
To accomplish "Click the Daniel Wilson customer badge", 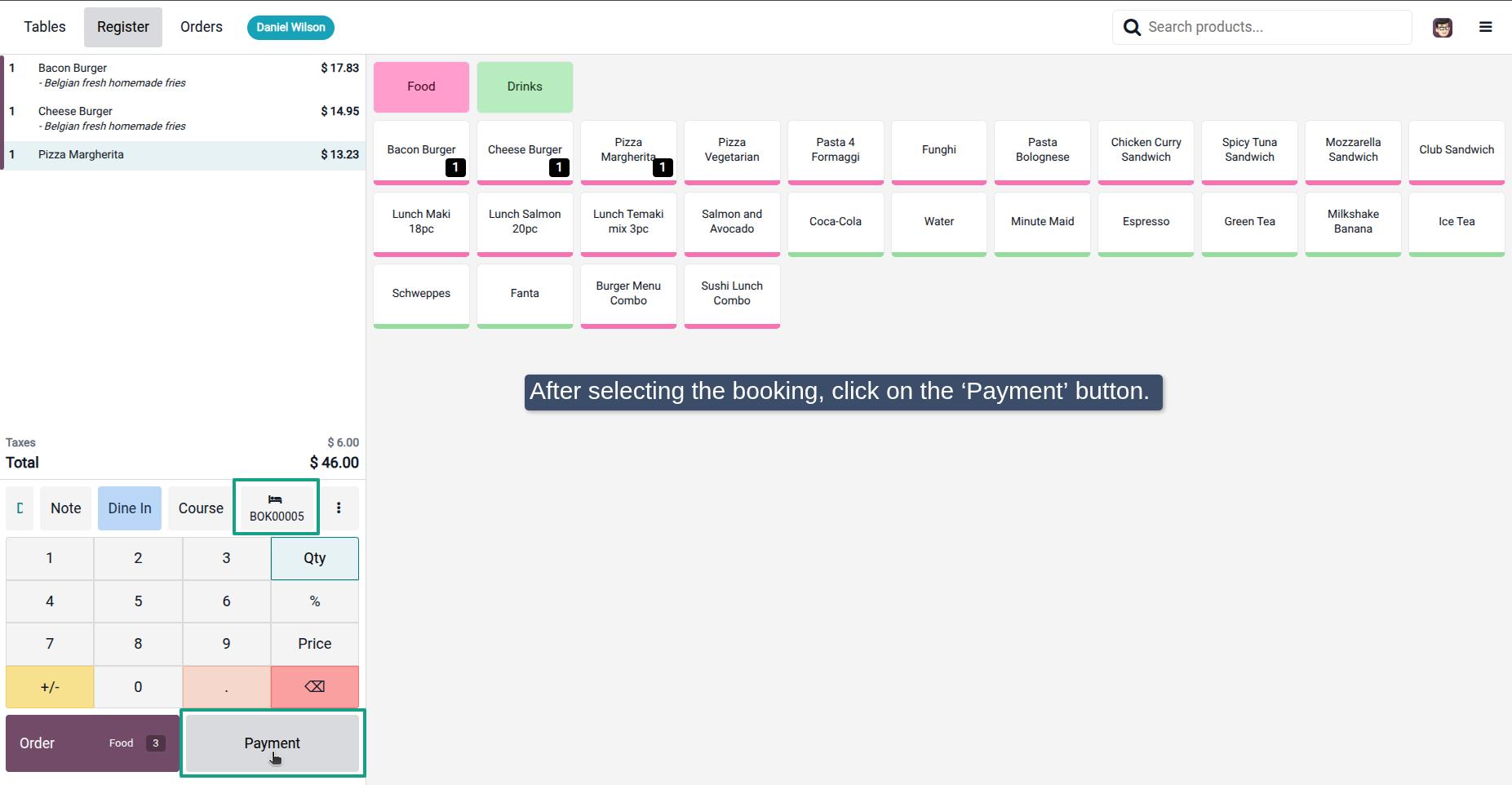I will [290, 27].
